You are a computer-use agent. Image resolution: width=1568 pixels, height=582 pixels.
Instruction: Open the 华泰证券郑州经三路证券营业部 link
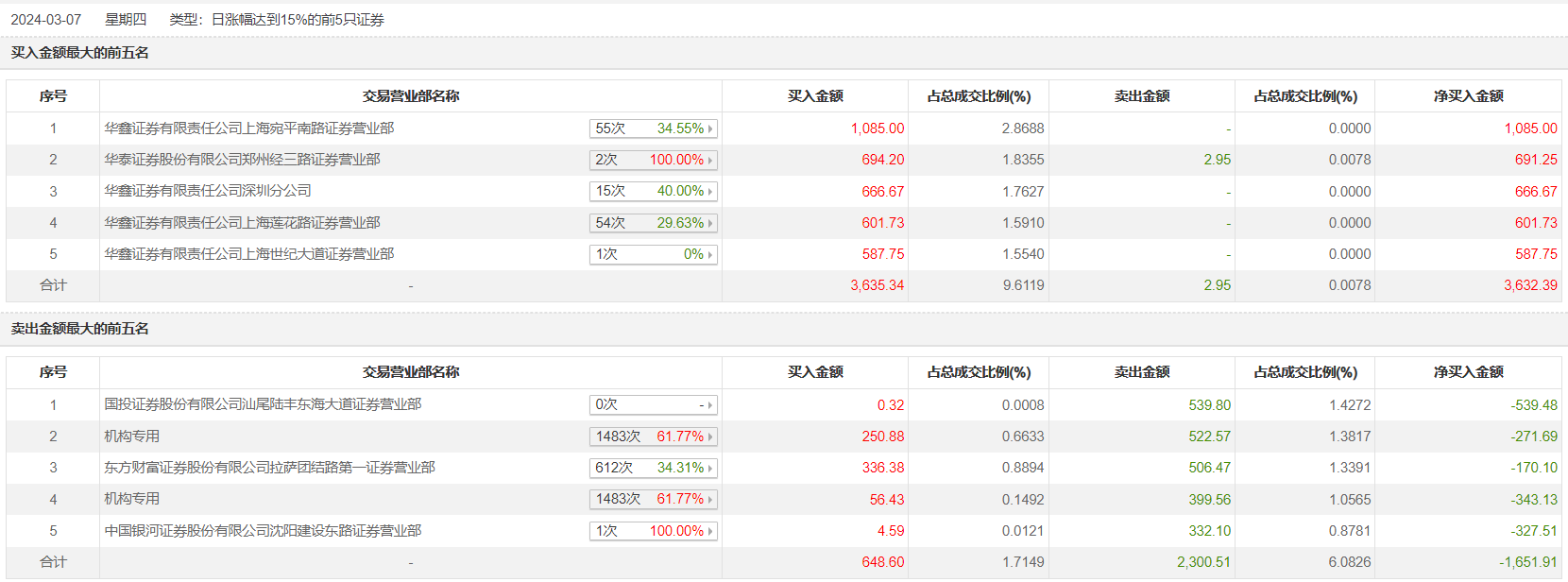point(242,160)
